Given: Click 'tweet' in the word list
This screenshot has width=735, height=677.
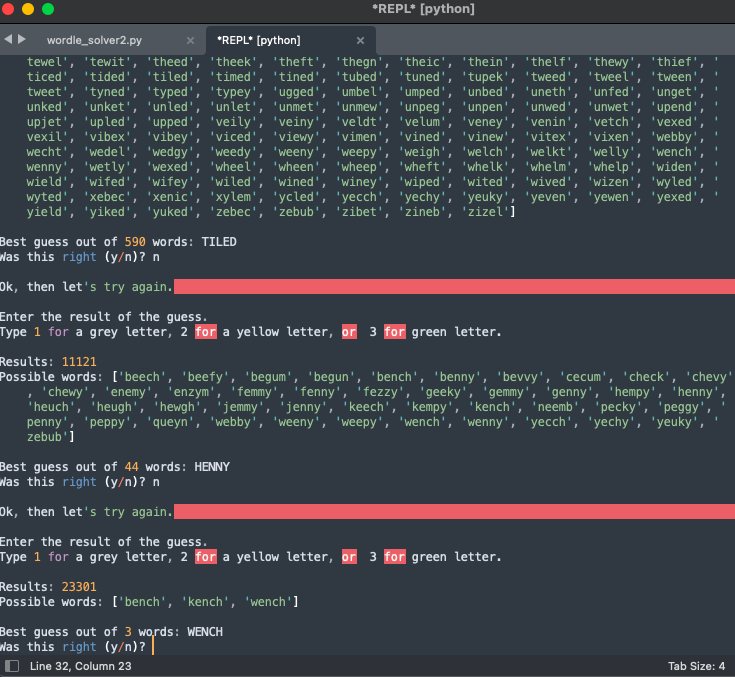Looking at the screenshot, I should point(44,92).
